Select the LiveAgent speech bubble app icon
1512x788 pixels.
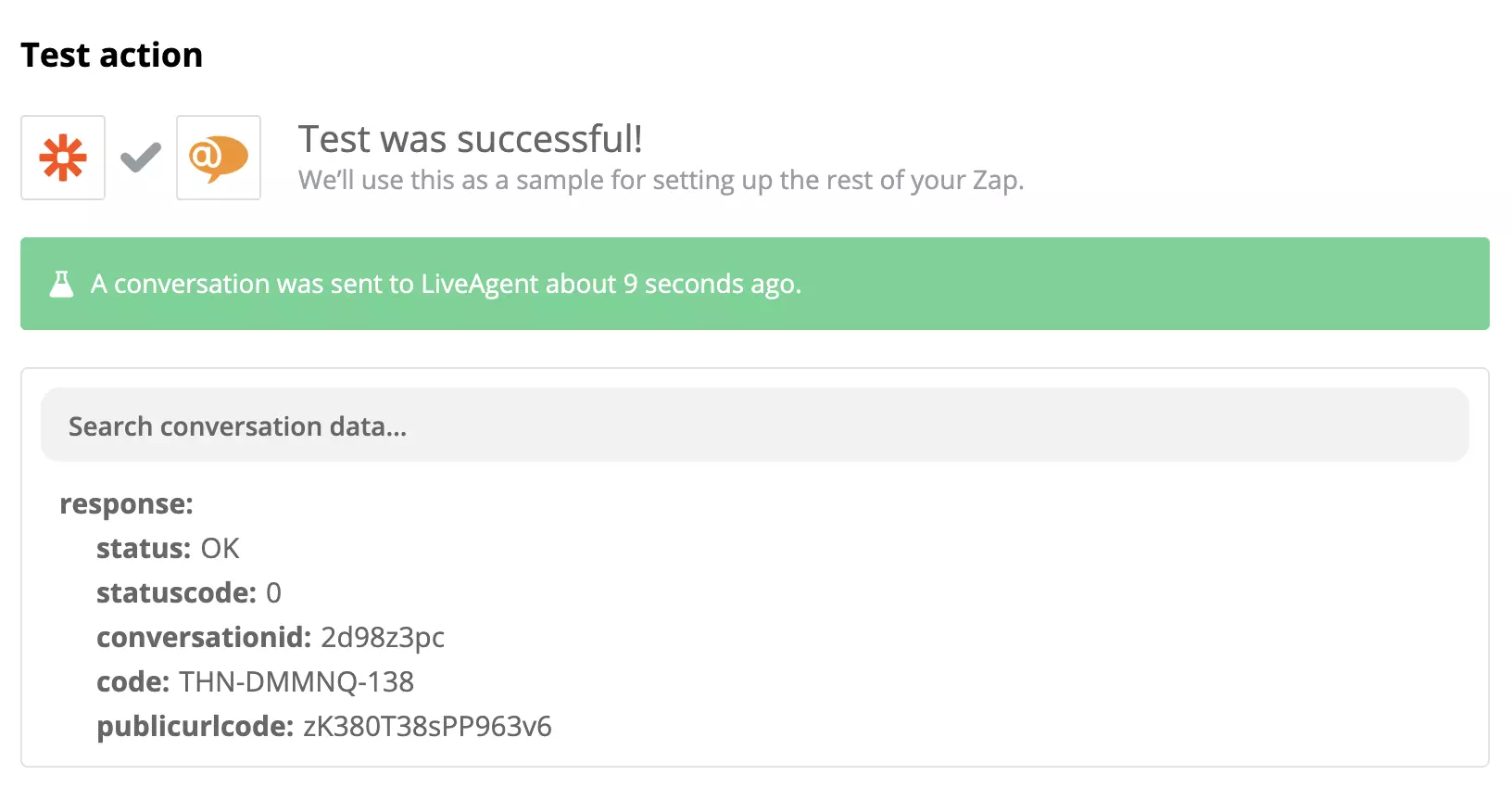point(218,158)
